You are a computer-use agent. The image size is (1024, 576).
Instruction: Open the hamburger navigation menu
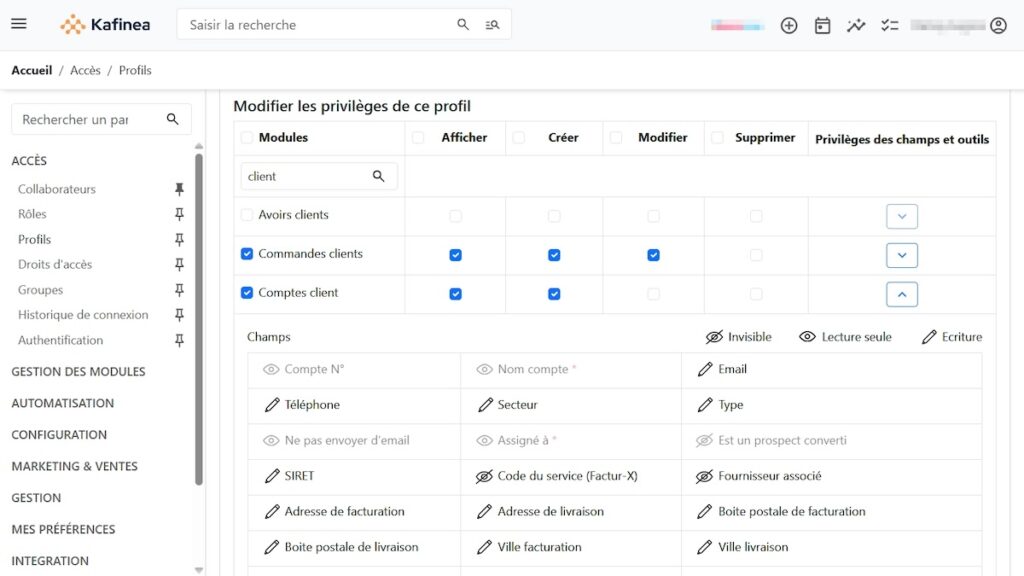pos(19,24)
